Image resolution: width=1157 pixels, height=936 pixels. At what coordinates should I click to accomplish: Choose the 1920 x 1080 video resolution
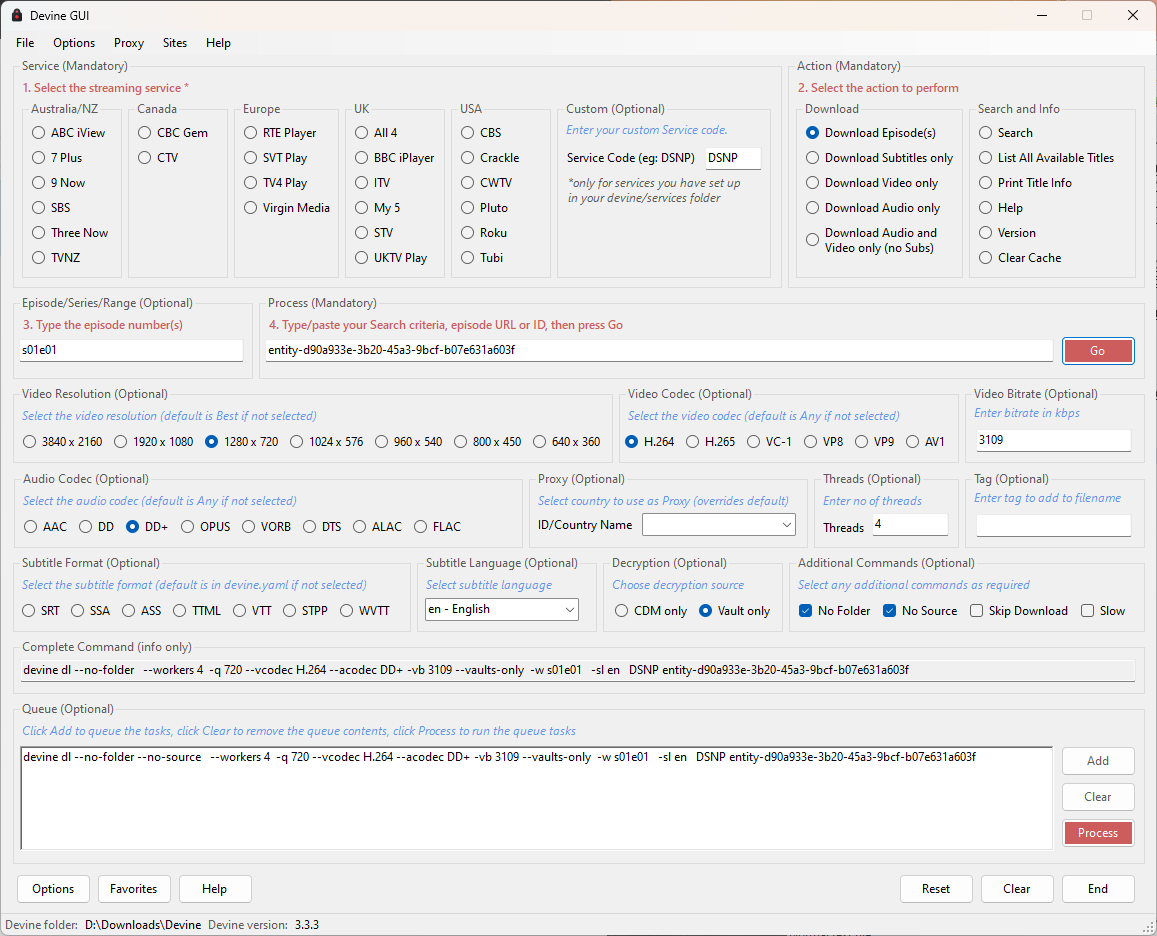[121, 442]
